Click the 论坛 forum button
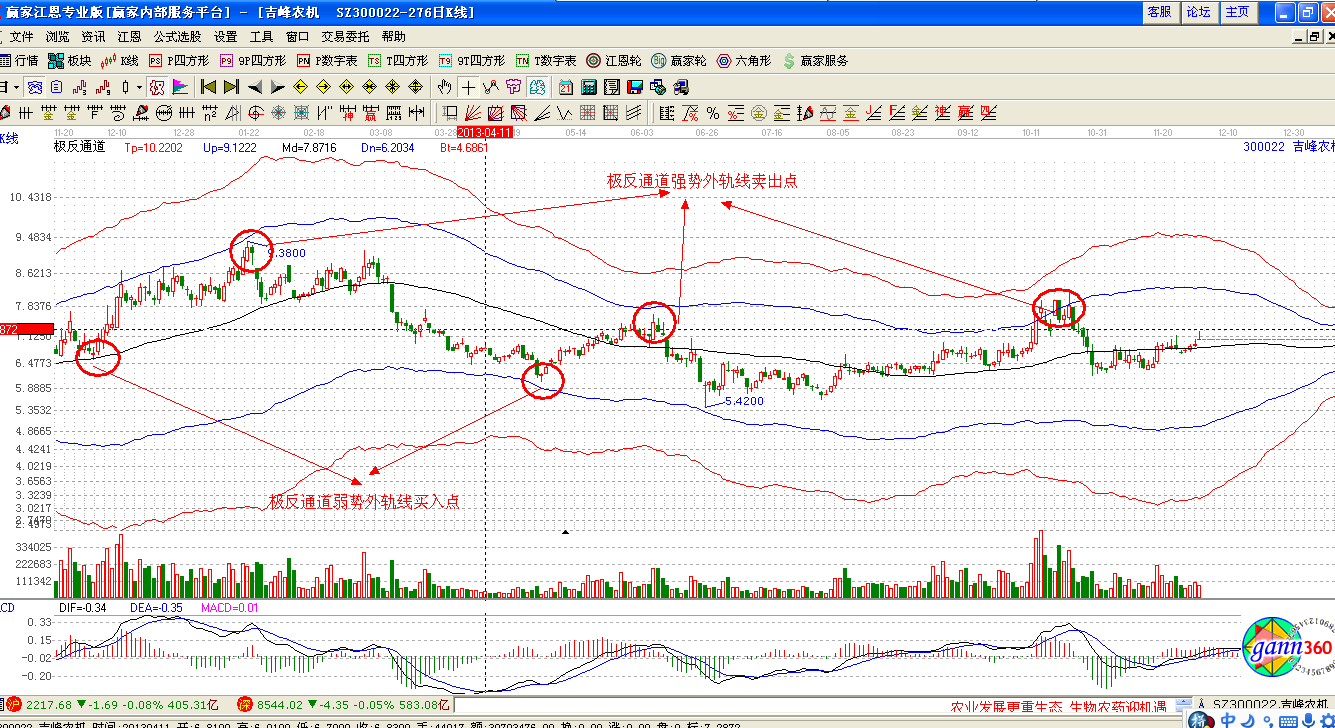The height and width of the screenshot is (728, 1335). coord(1198,12)
